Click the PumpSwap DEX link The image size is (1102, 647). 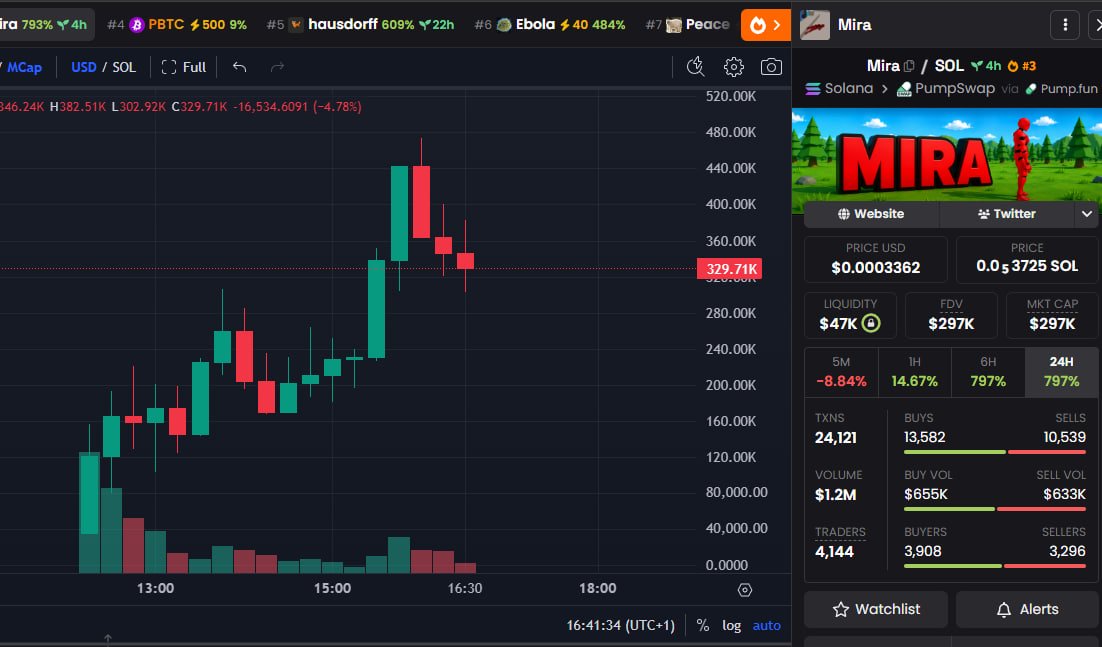(946, 89)
